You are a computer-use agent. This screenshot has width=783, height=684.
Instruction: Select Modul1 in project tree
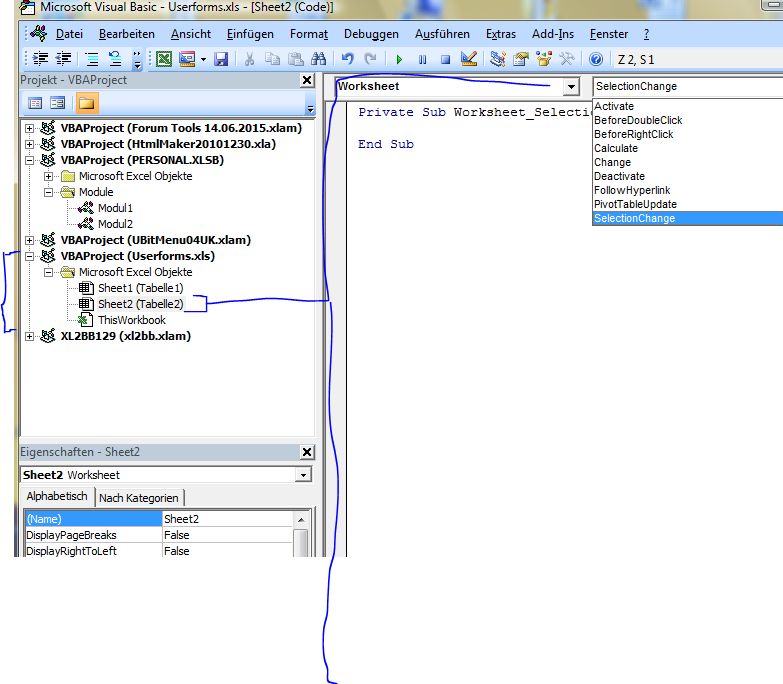[x=115, y=208]
